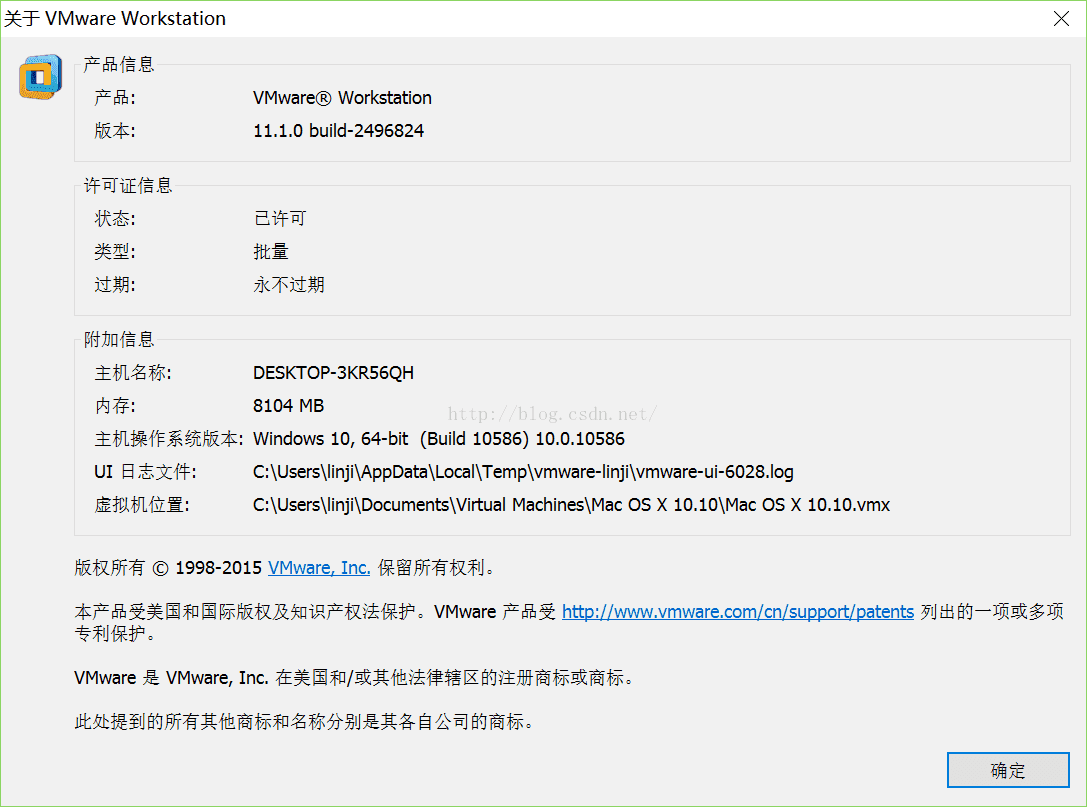1087x807 pixels.
Task: Click the 许可证信息 group heading
Action: tap(128, 185)
